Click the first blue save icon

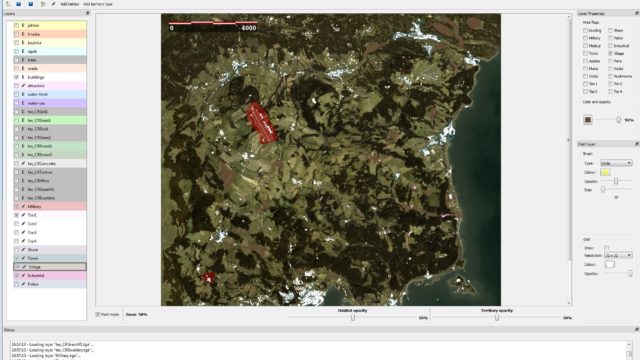pyautogui.click(x=19, y=4)
